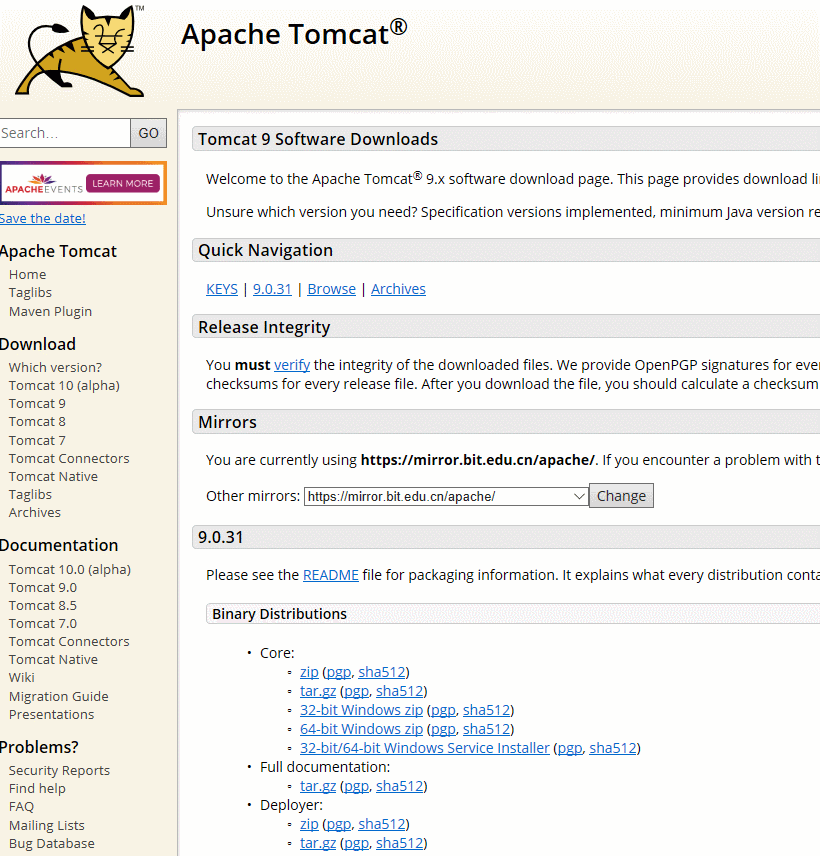Image resolution: width=820 pixels, height=856 pixels.
Task: Open pgp signature for Deployer zip
Action: [338, 824]
